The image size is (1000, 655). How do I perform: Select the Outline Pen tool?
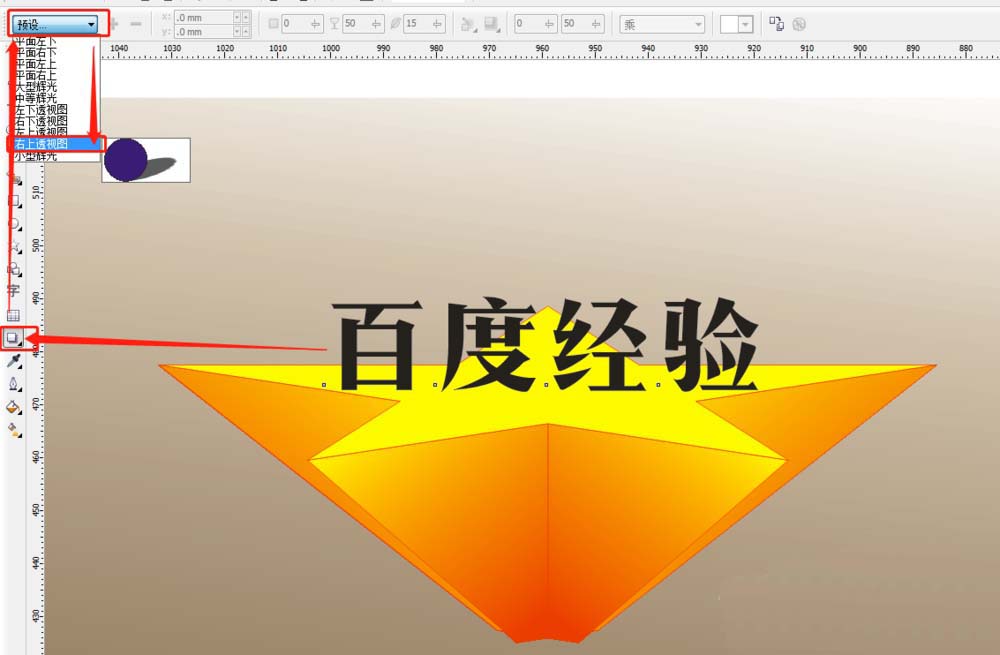point(13,384)
